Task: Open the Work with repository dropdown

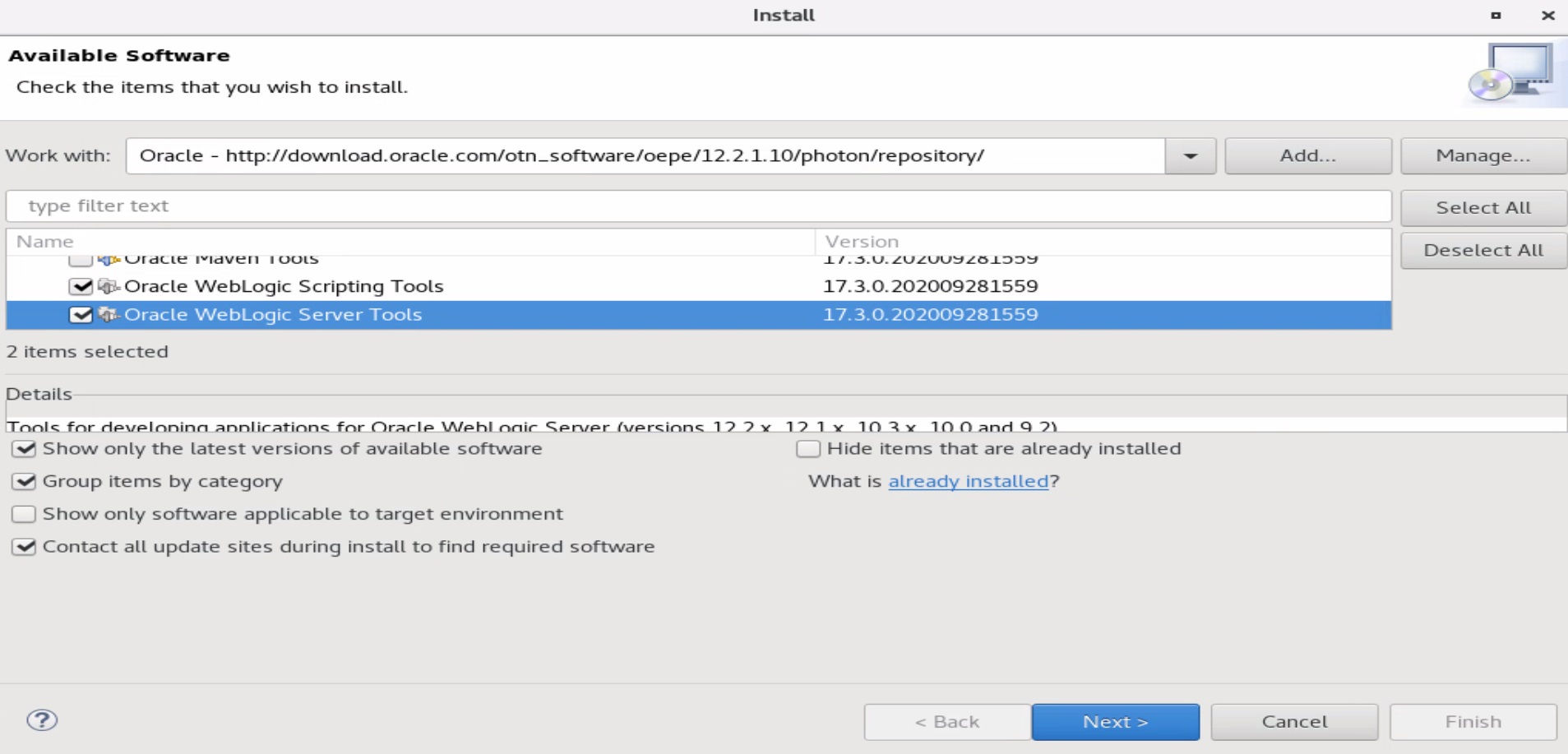Action: 1190,156
